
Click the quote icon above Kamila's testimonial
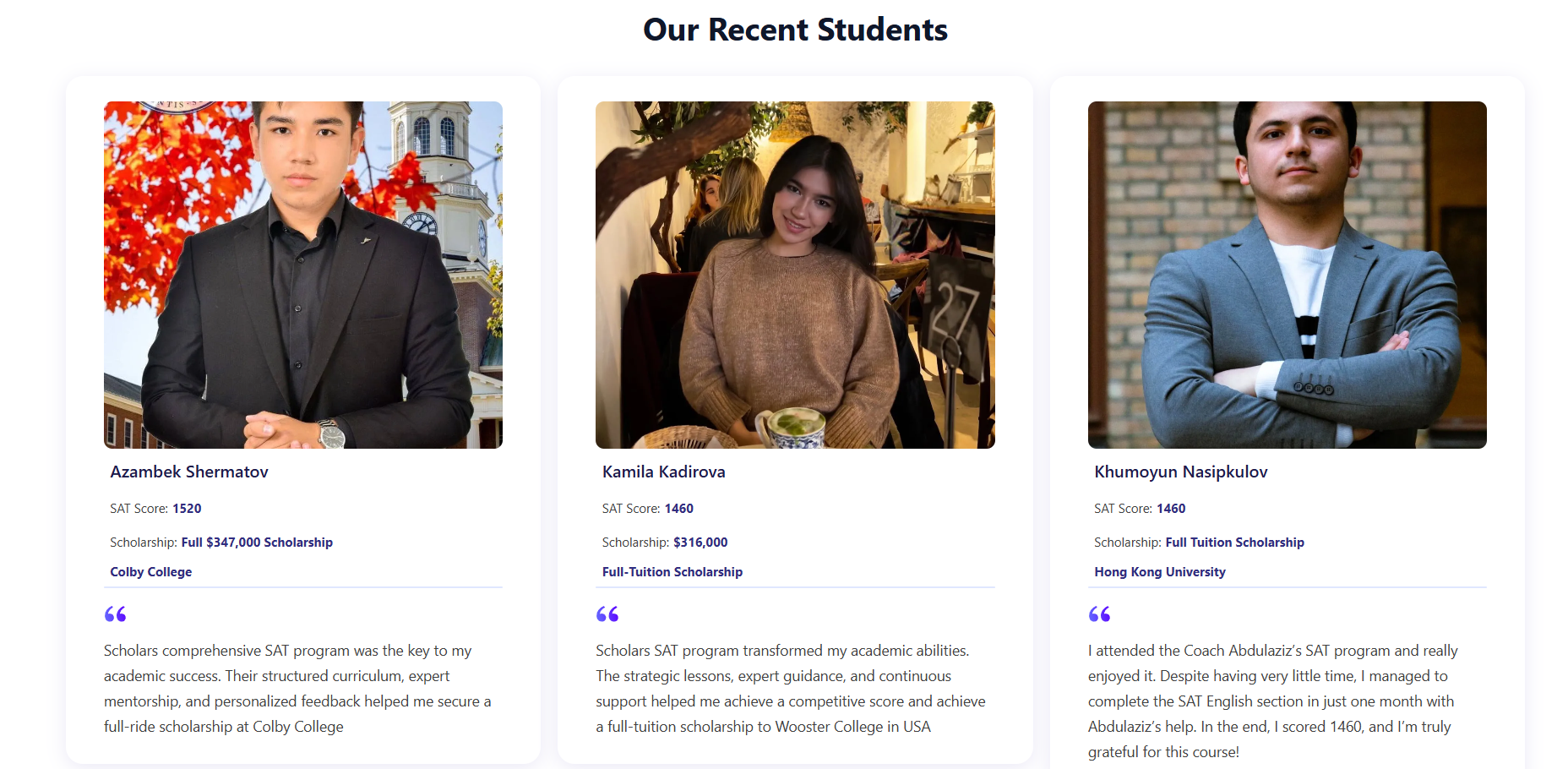point(607,614)
